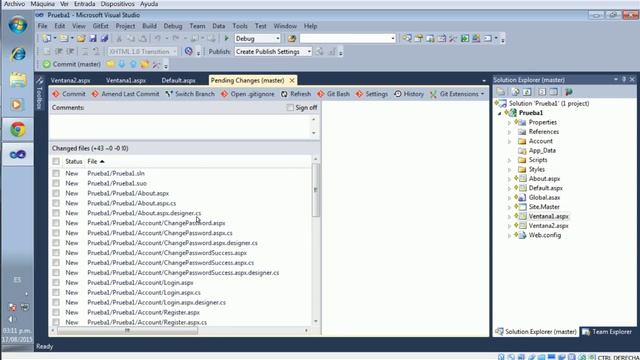Switch to the Ventana2.aspx tab
Viewport: 640px width, 360px height.
point(71,80)
